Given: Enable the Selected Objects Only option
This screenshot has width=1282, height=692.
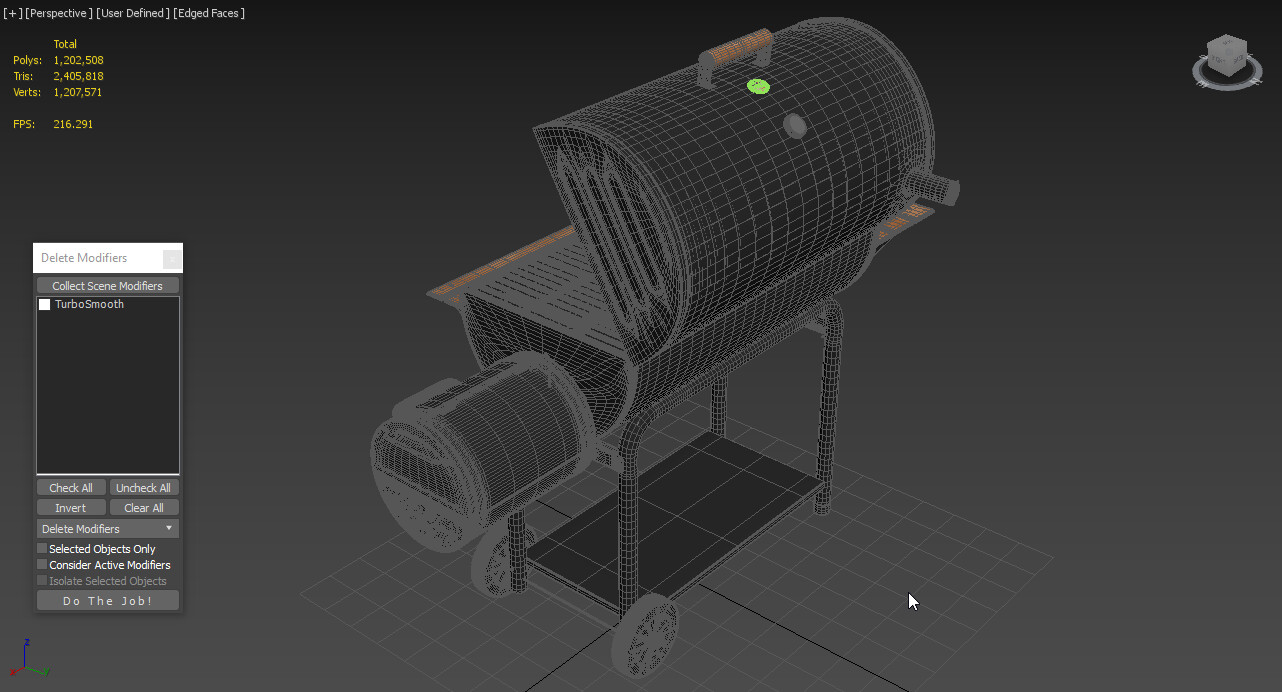Looking at the screenshot, I should tap(41, 548).
